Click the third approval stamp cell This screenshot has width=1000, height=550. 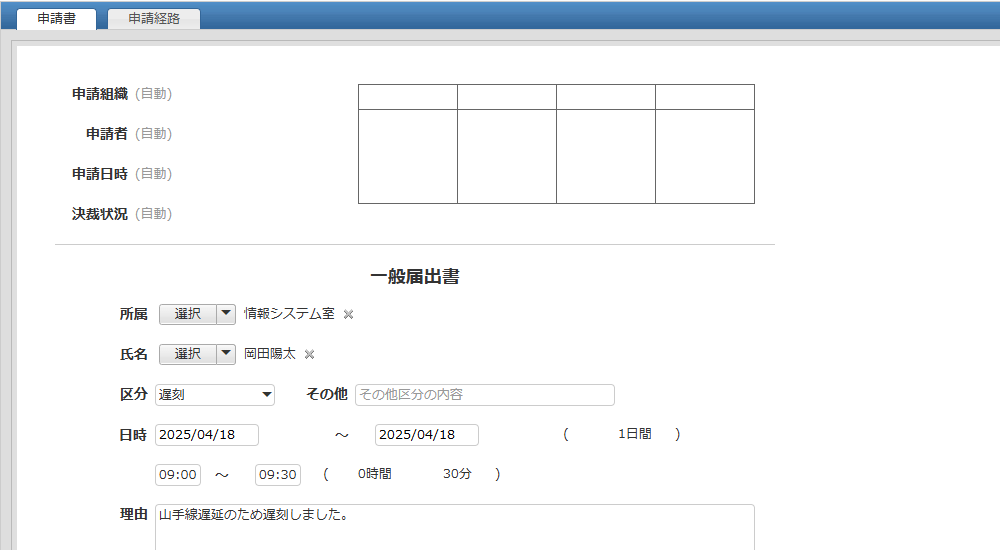tap(606, 156)
